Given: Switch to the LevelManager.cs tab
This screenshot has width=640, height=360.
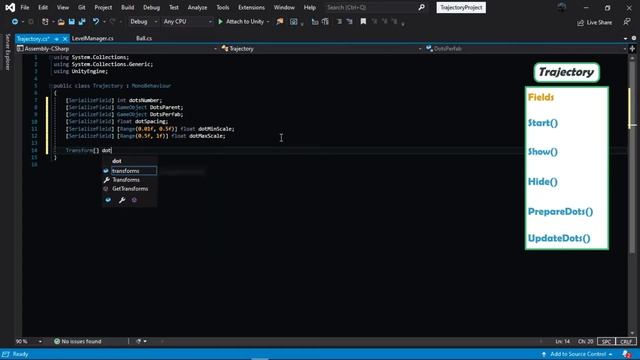Looking at the screenshot, I should click(x=93, y=38).
